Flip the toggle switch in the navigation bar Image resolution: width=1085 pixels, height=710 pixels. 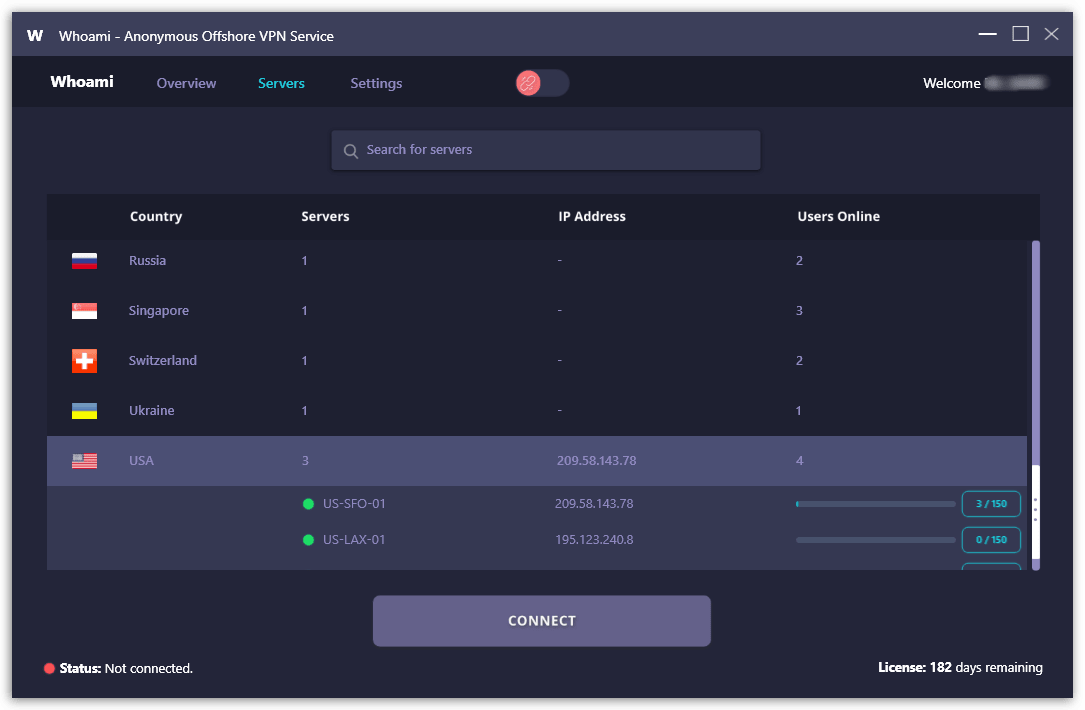(x=542, y=83)
